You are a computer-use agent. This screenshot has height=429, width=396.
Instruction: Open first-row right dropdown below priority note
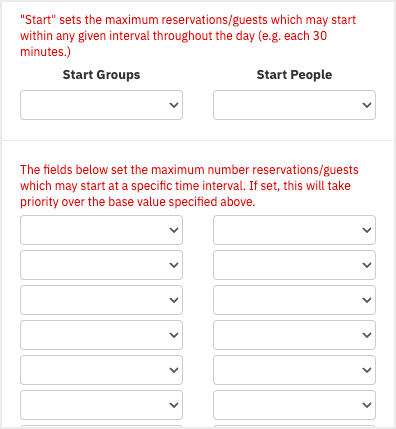point(294,230)
